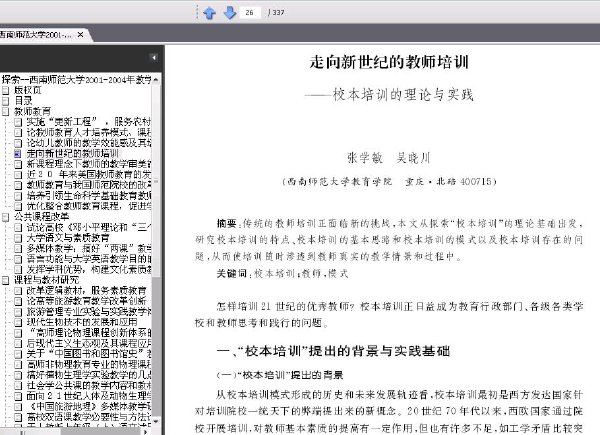Open bookmark 改革逻辑教材，服务素质教育
The height and width of the screenshot is (435, 600).
coord(86,290)
